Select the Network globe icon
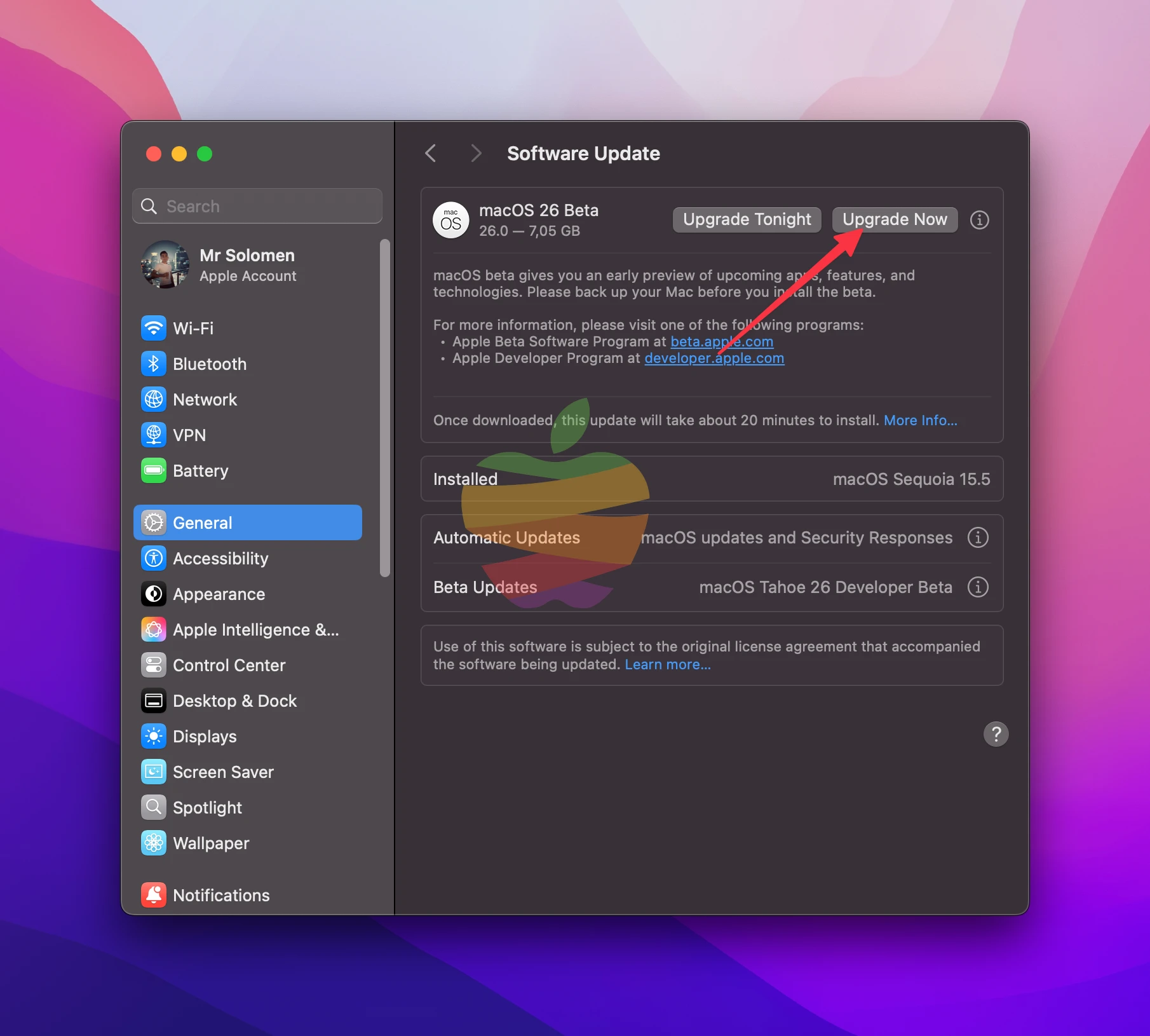This screenshot has width=1150, height=1036. tap(154, 400)
